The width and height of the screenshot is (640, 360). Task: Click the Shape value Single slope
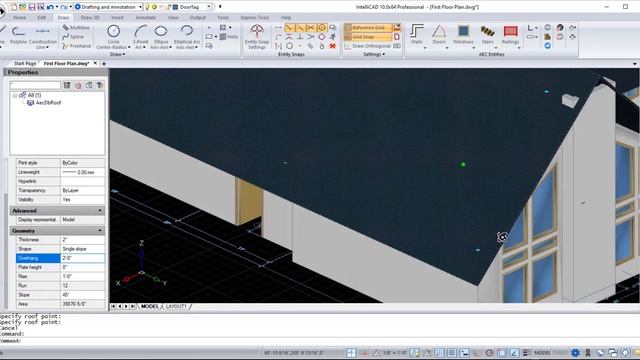pos(83,249)
